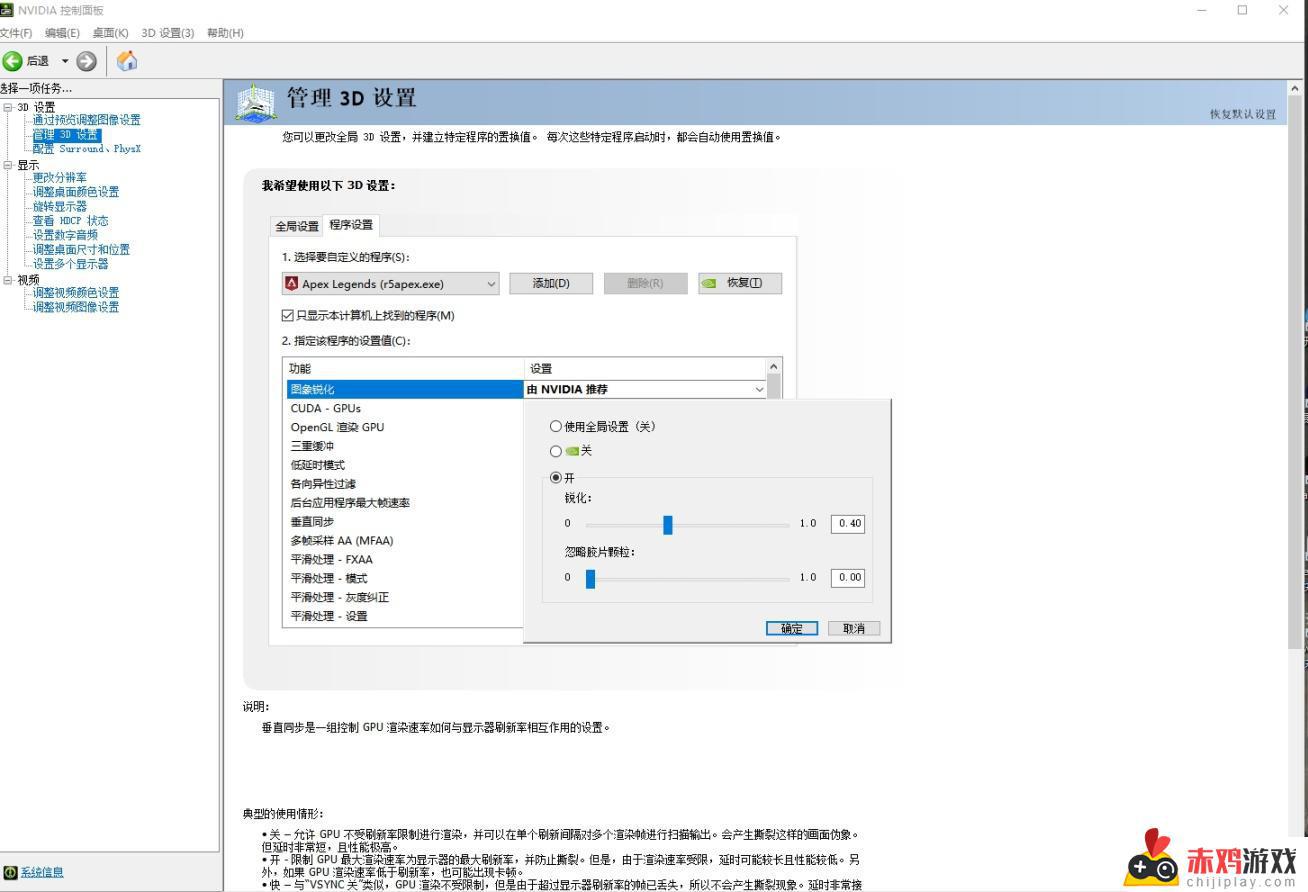Select the OpenGL 渲染 GPU row
Screen dimensions: 1308x892
click(x=404, y=427)
